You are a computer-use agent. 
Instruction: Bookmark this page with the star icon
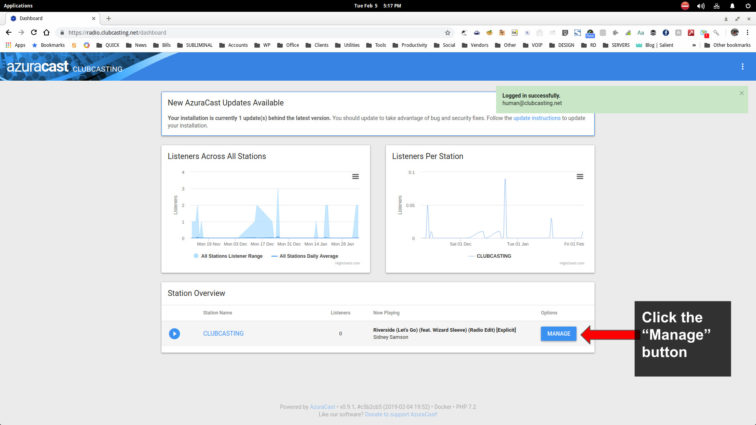click(x=447, y=33)
